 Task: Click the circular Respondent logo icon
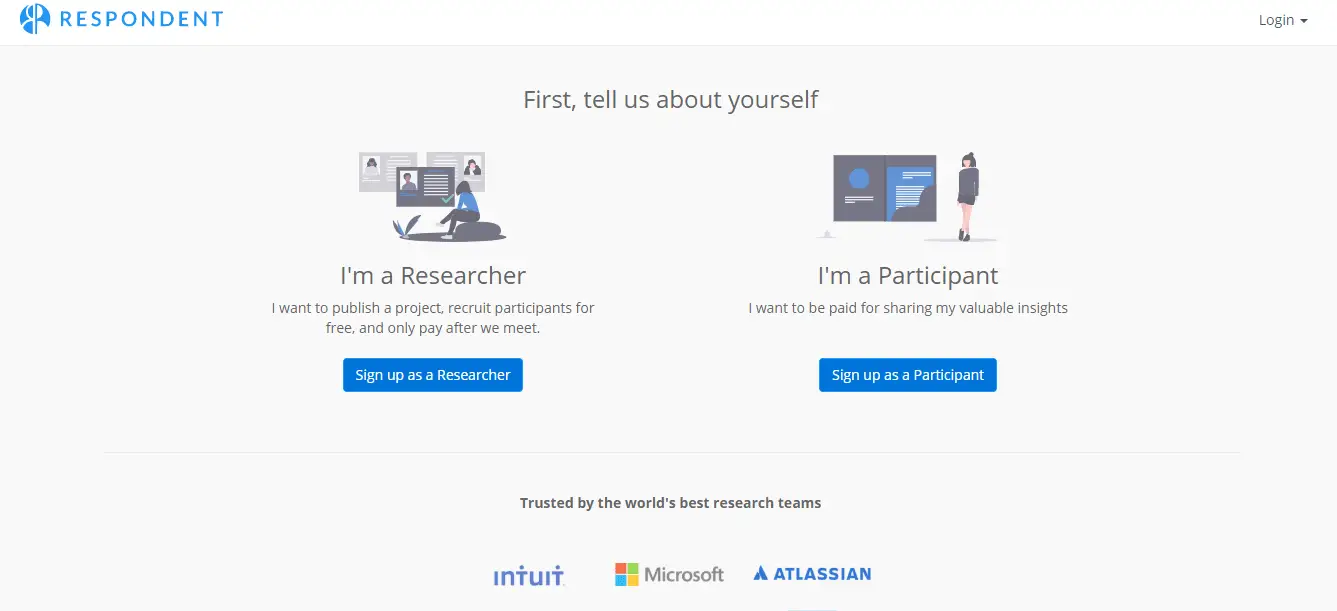36,18
